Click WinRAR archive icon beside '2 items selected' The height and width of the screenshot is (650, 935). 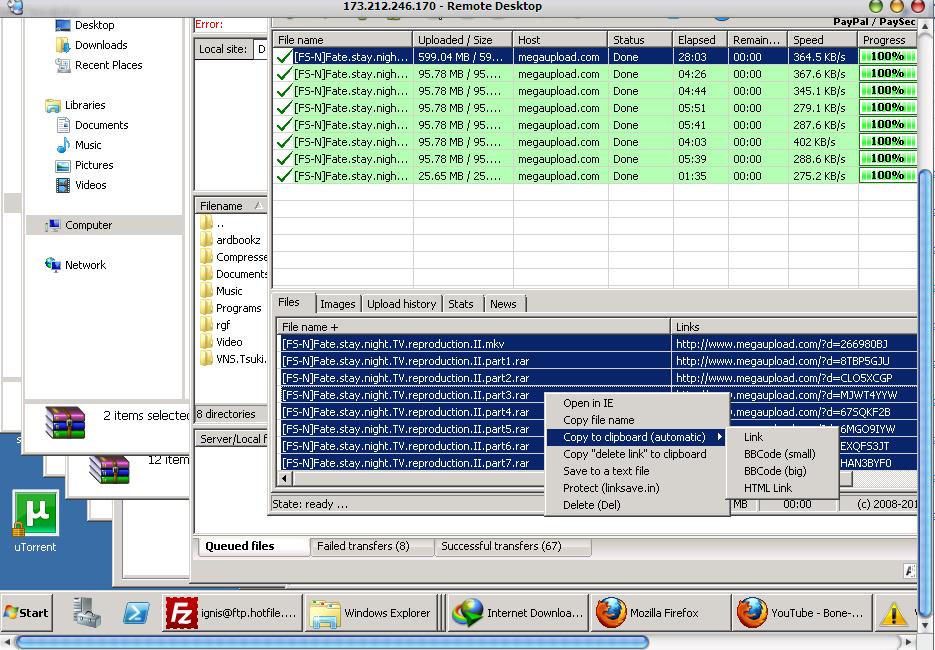click(65, 422)
